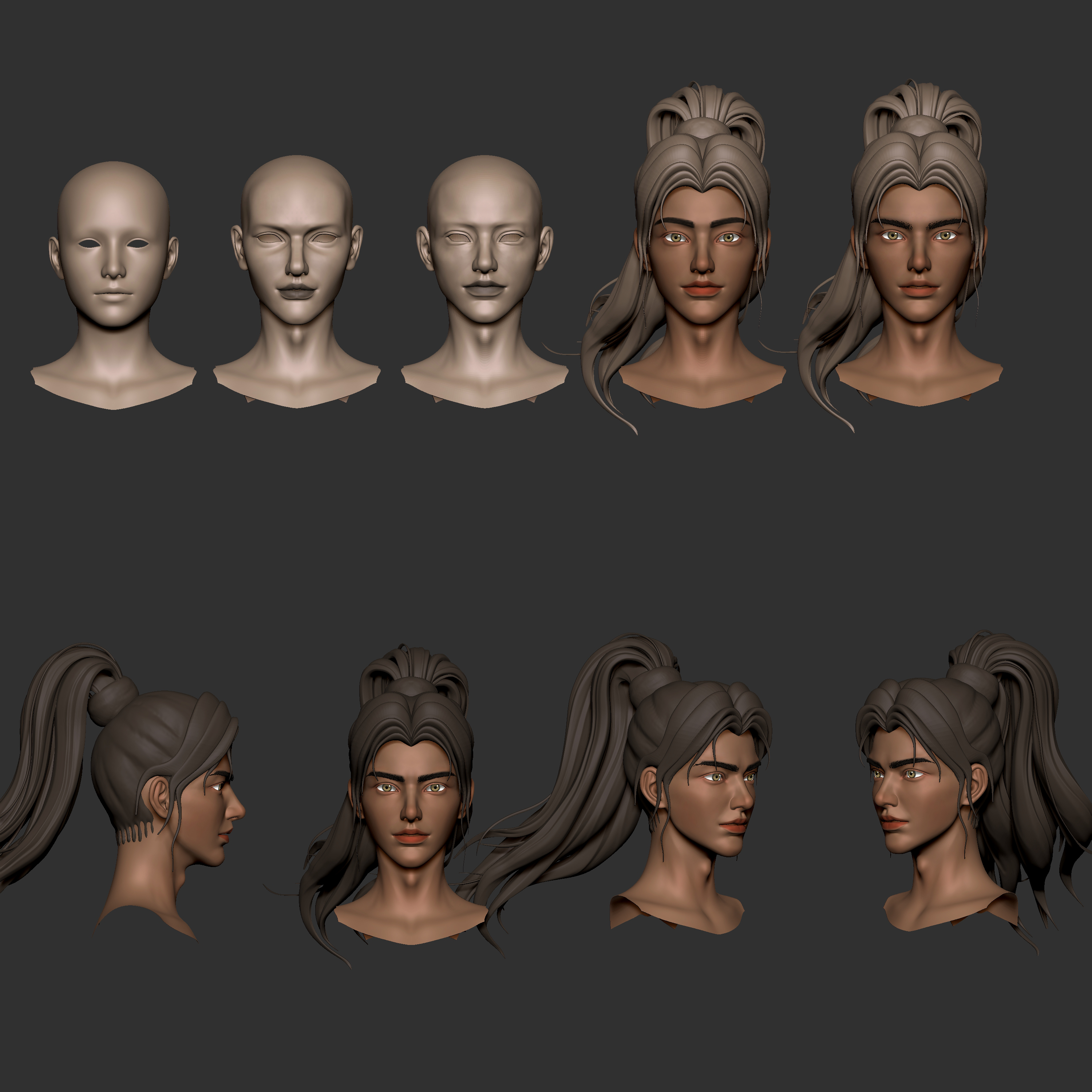Select the third bald head in top row
This screenshot has width=1092, height=1092.
[484, 281]
